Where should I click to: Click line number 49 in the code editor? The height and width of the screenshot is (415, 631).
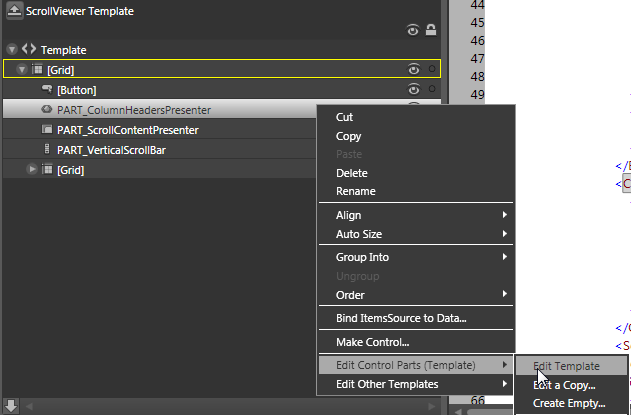477,95
